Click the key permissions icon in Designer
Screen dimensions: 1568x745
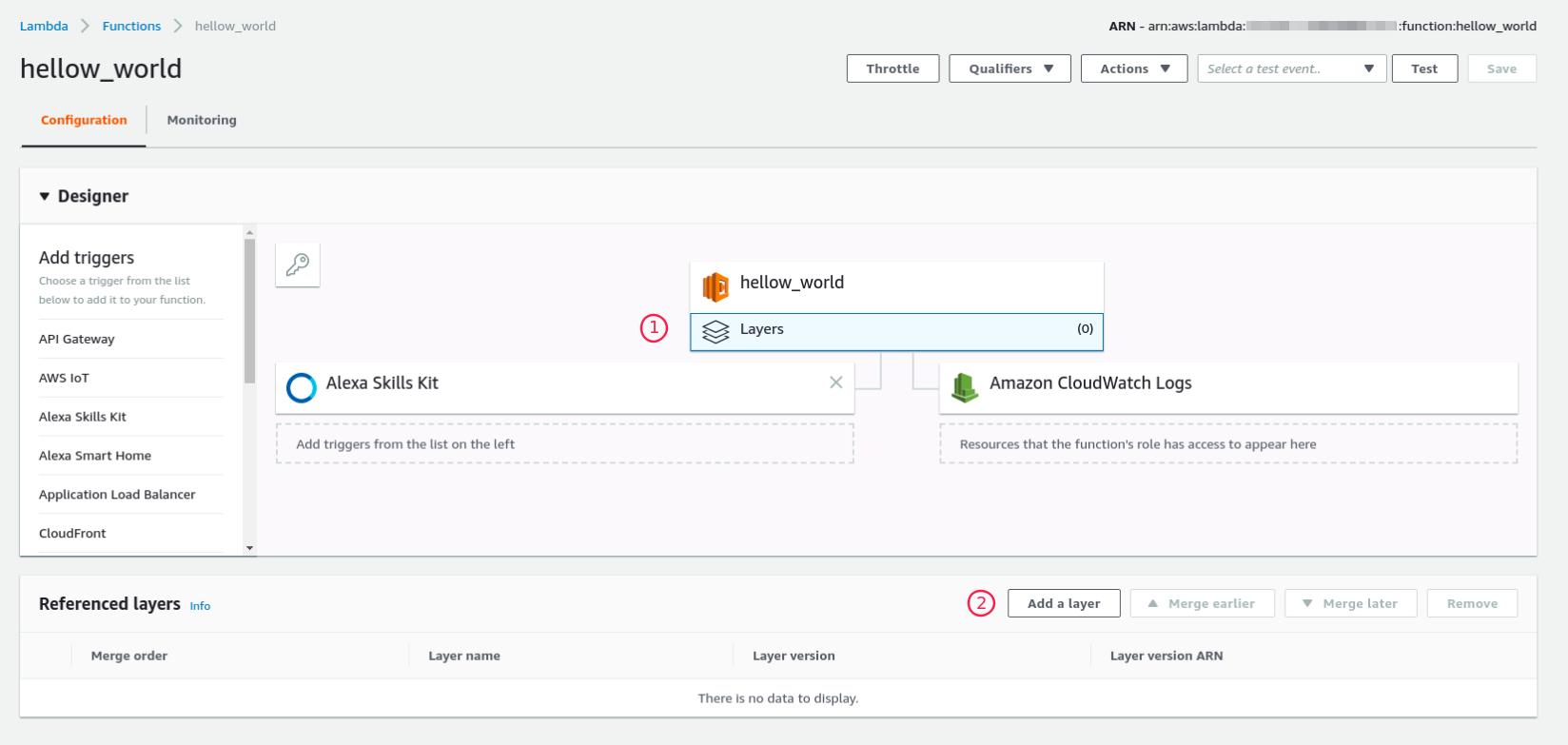[297, 265]
